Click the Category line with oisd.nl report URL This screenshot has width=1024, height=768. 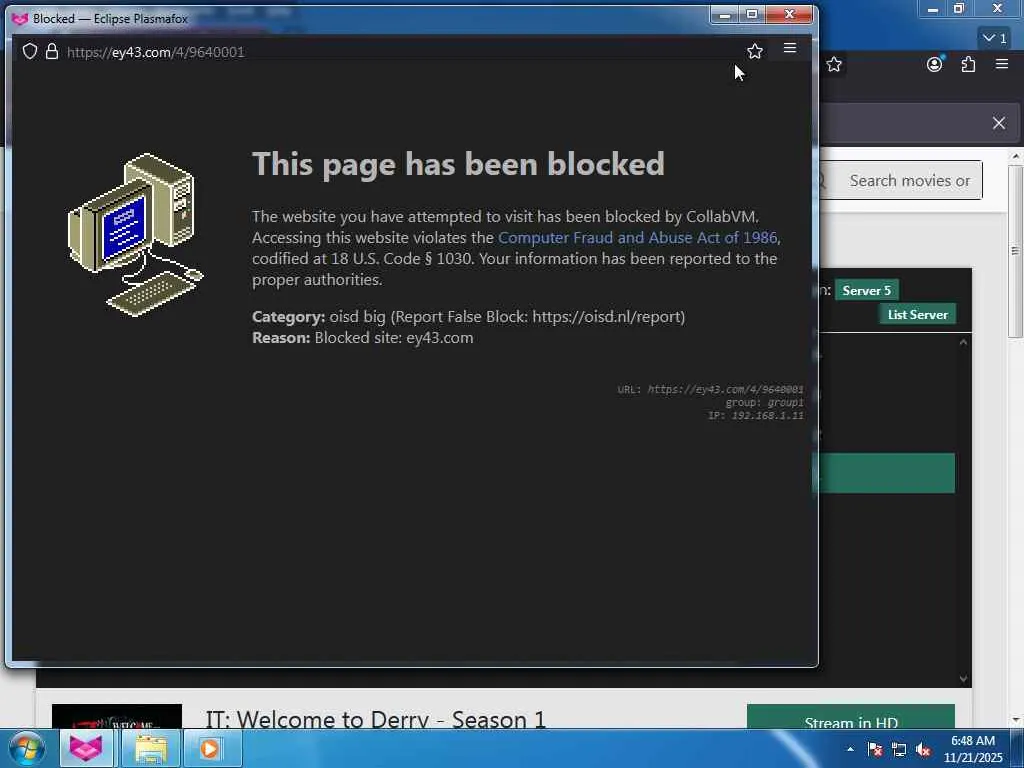tap(468, 317)
